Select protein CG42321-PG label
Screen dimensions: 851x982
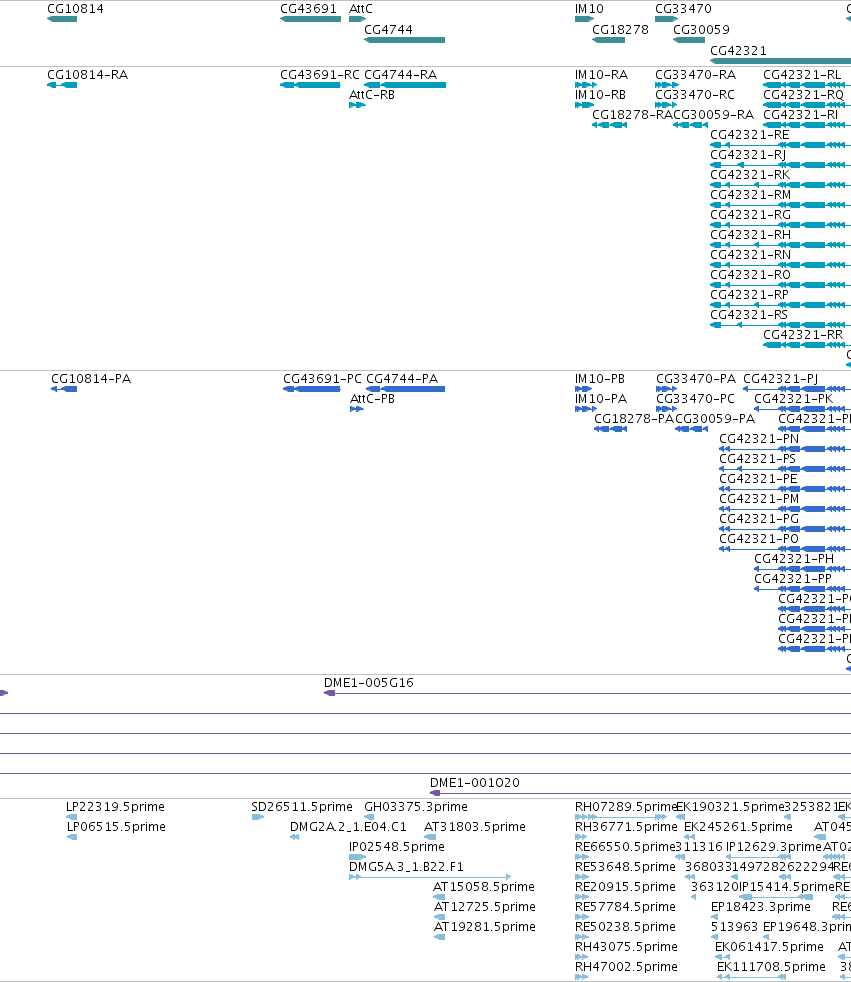point(759,519)
